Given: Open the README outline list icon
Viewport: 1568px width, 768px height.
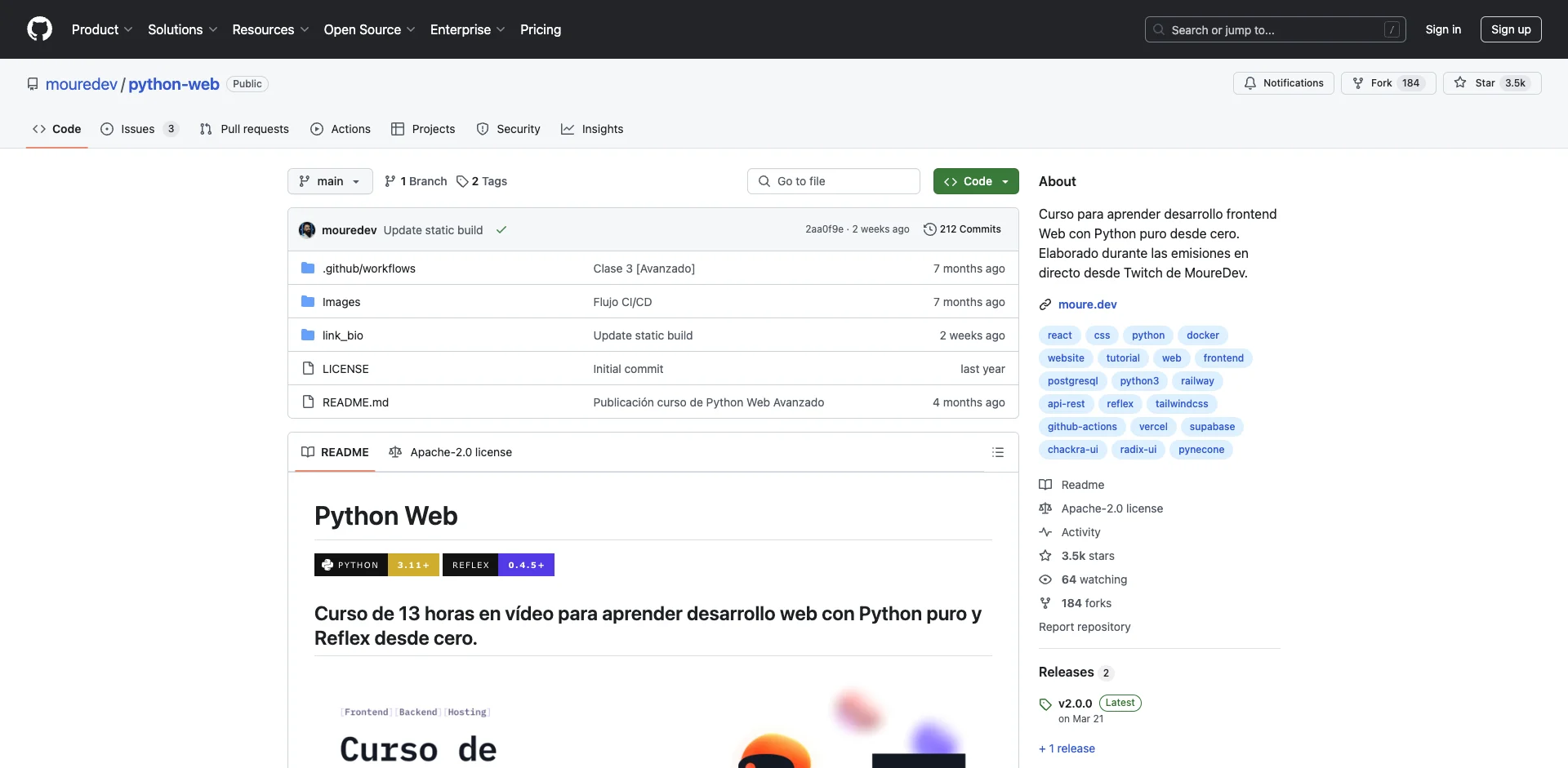Looking at the screenshot, I should 998,452.
